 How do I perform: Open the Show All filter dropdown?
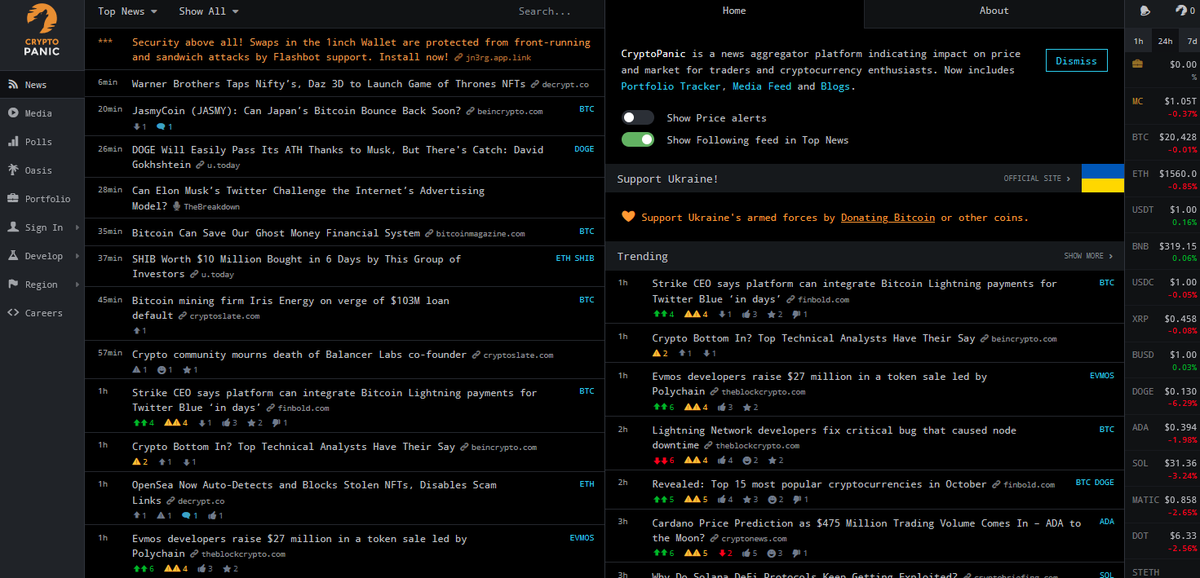[208, 11]
